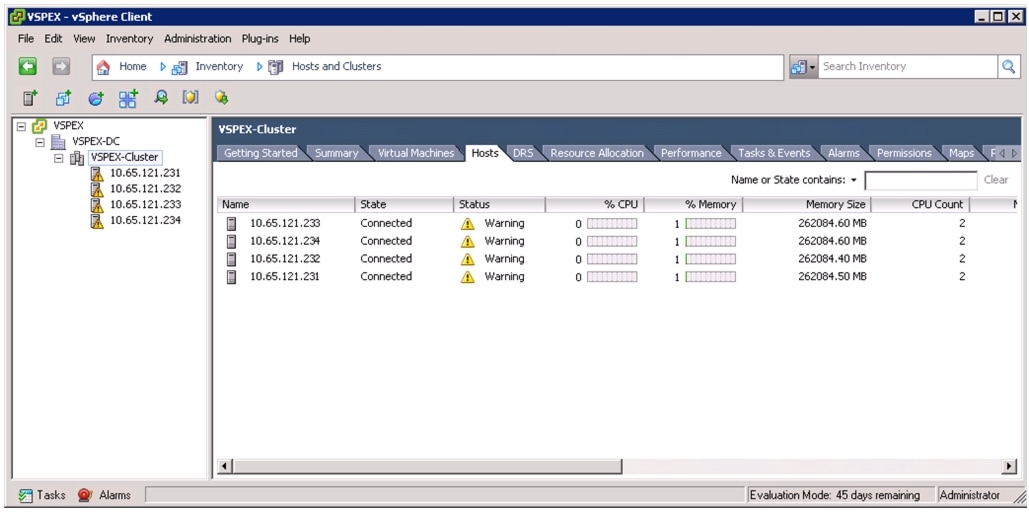Click the New Resource Pool pie icon
Screen dimensions: 1029x517
pos(96,98)
